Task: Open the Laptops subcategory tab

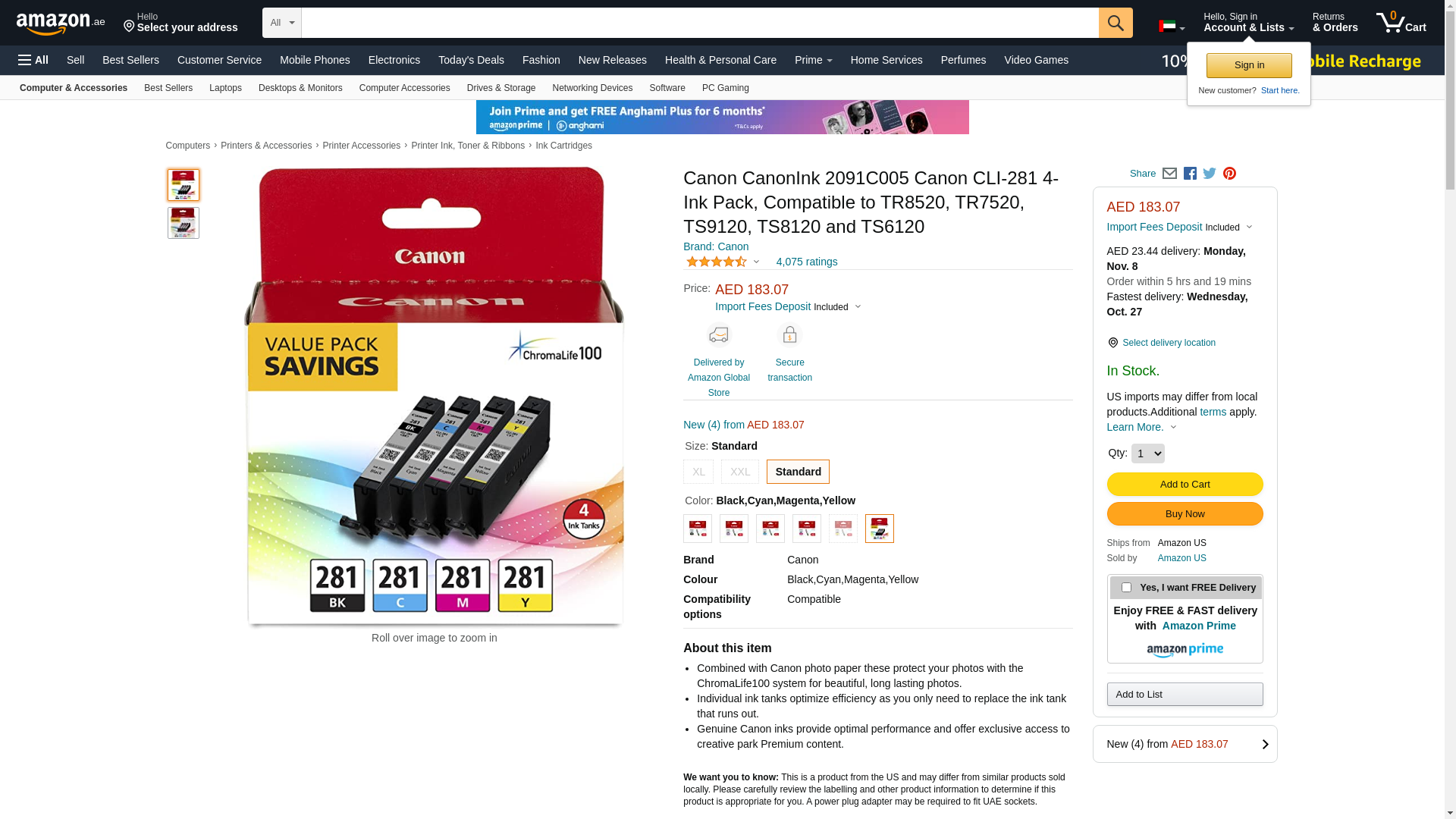Action: tap(225, 88)
